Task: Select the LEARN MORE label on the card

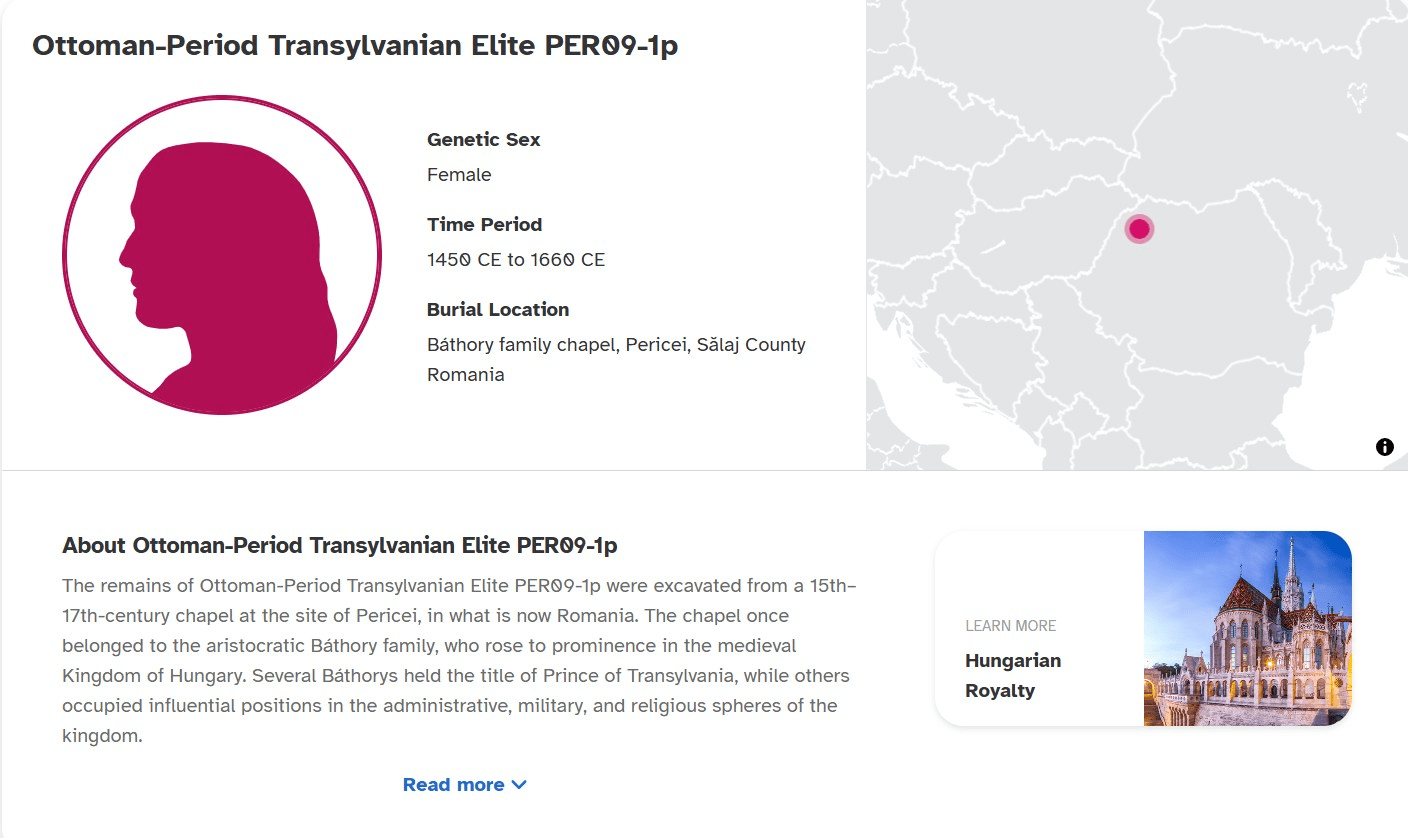Action: [x=1011, y=625]
